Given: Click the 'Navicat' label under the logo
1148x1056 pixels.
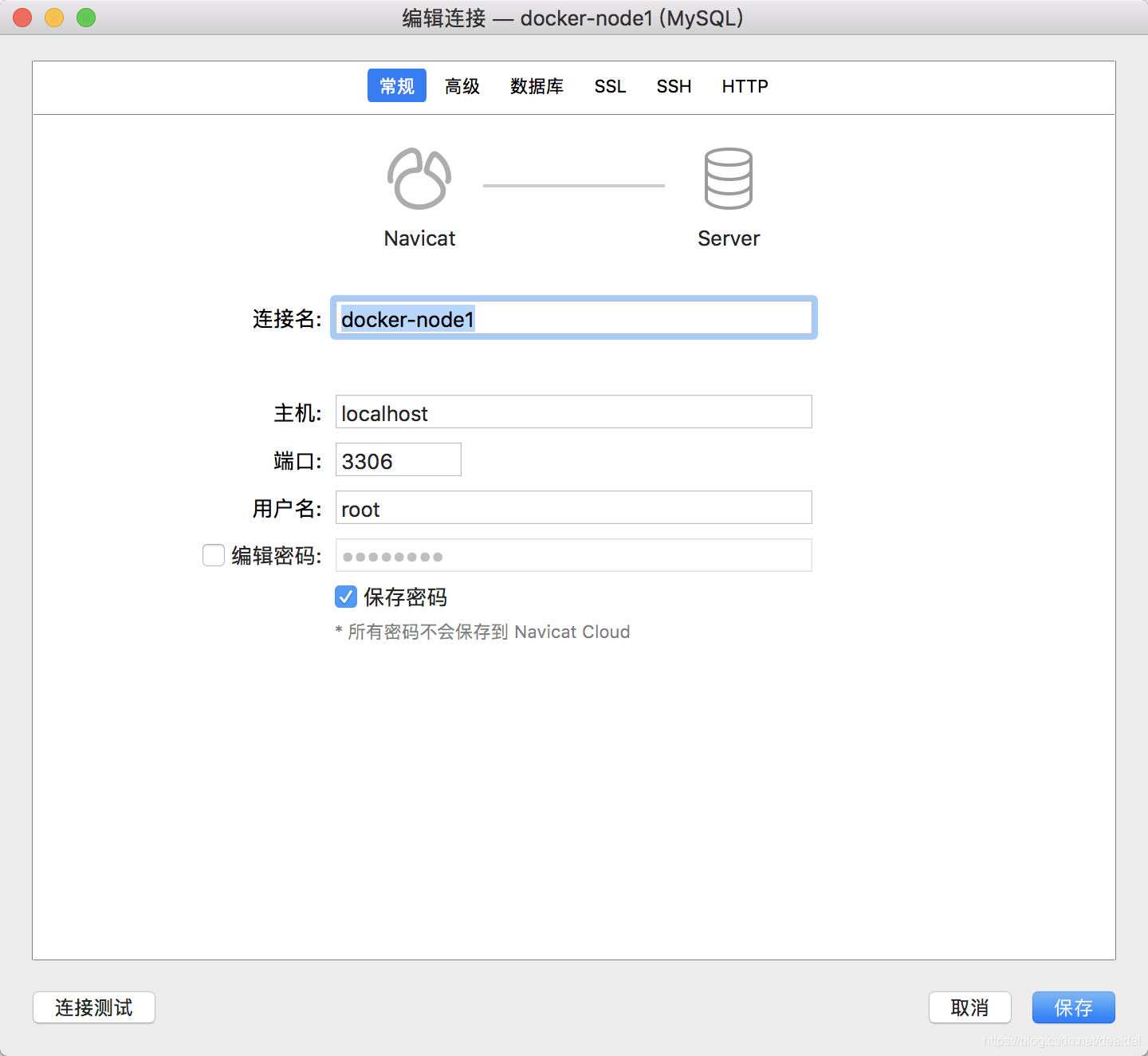Looking at the screenshot, I should (419, 238).
